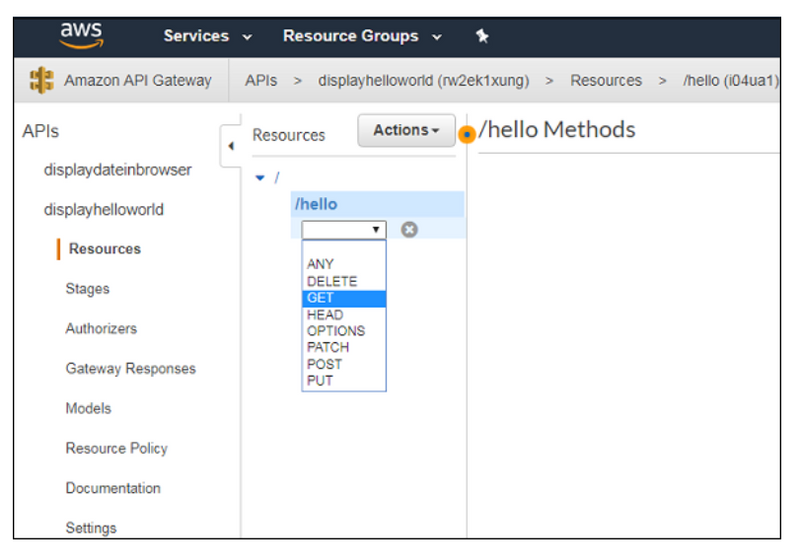Go to Stages in the sidebar
The image size is (800, 557).
pos(88,289)
